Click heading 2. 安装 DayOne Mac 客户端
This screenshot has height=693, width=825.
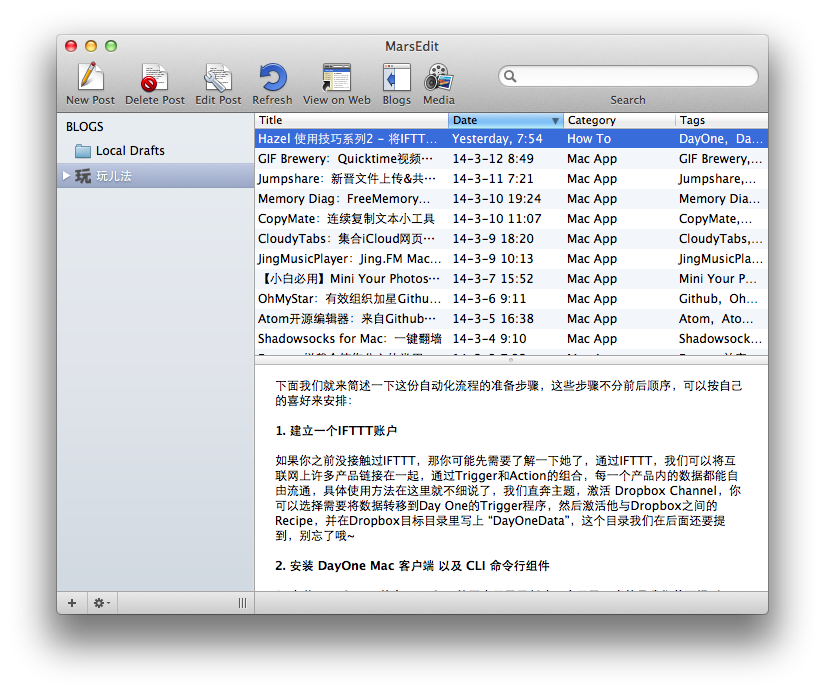(x=412, y=566)
